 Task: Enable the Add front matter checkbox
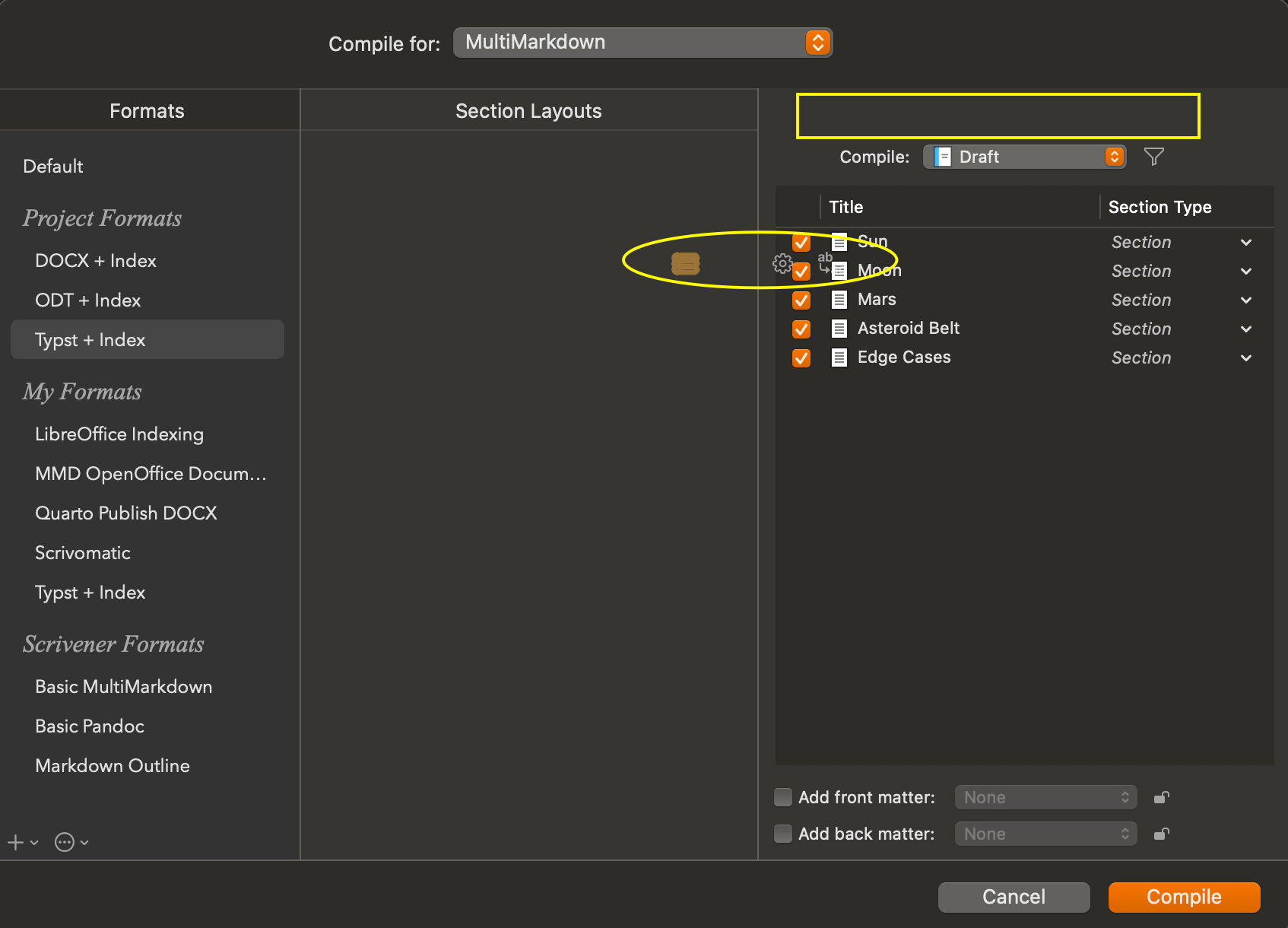(783, 797)
